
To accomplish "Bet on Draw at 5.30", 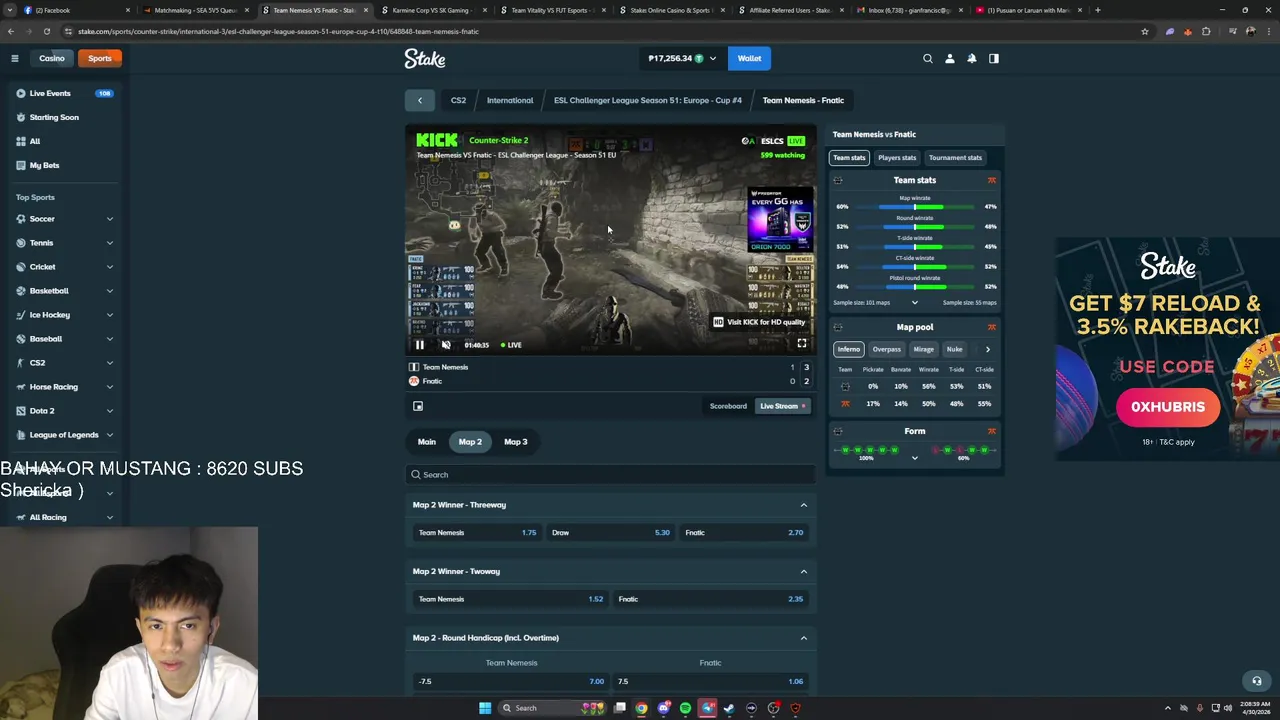I will (x=611, y=533).
